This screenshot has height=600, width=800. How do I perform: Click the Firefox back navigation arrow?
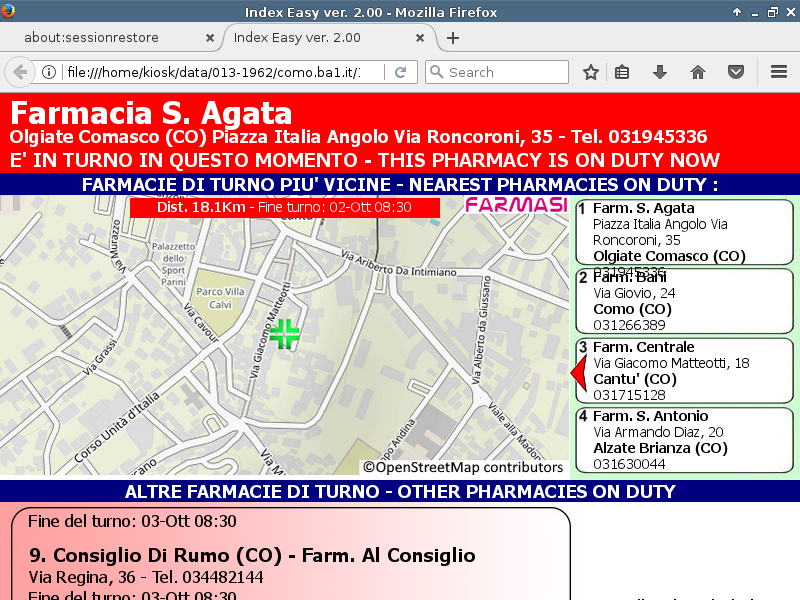click(x=19, y=72)
